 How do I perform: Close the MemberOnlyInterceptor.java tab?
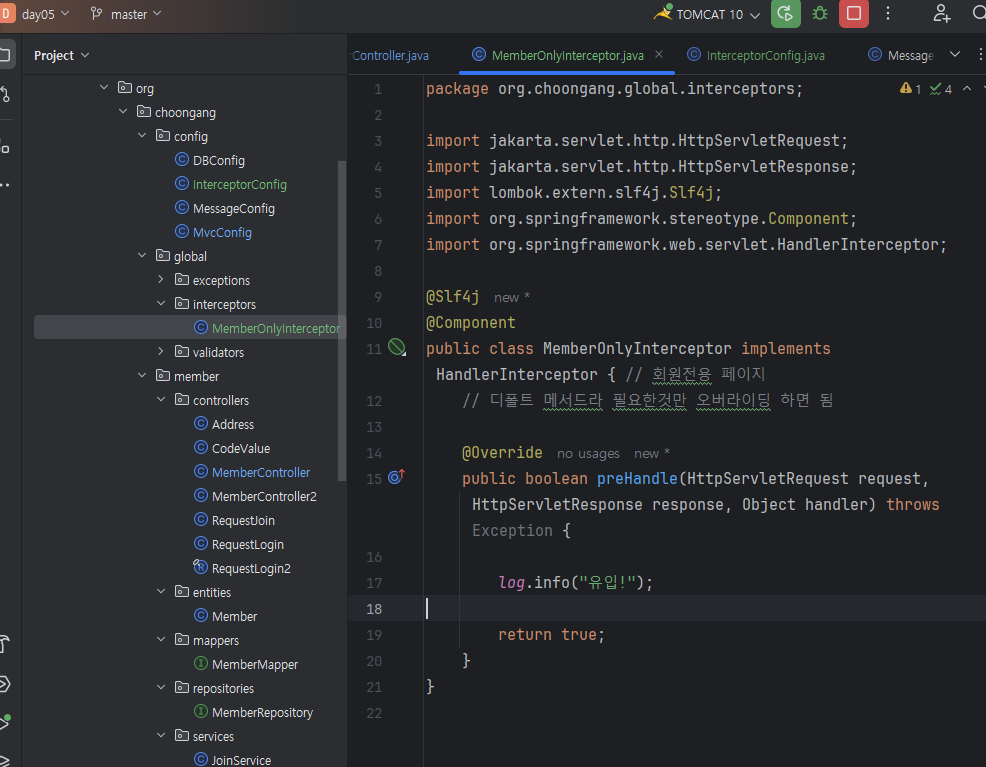658,55
